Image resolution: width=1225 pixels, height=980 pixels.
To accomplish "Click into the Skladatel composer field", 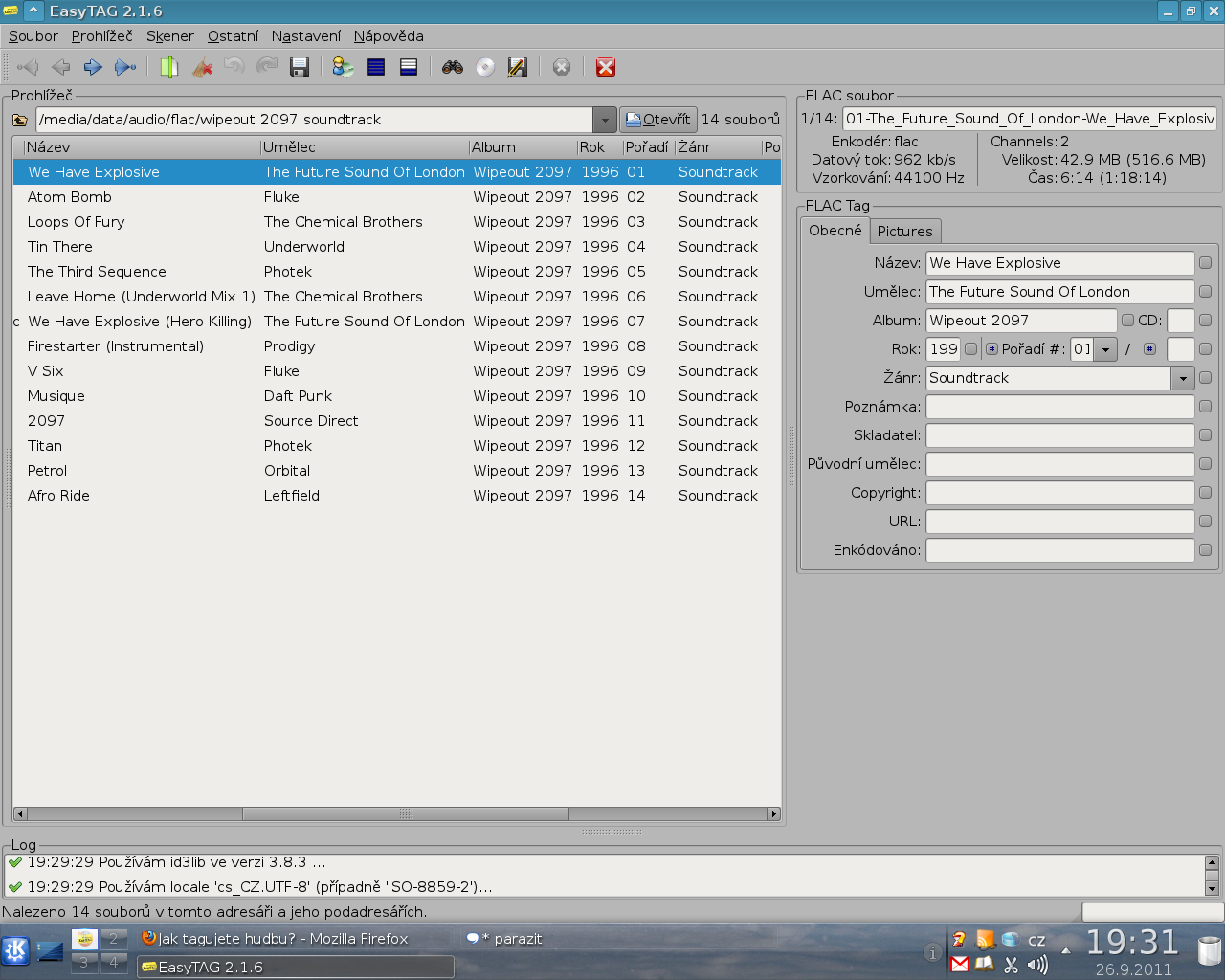I will (1059, 435).
